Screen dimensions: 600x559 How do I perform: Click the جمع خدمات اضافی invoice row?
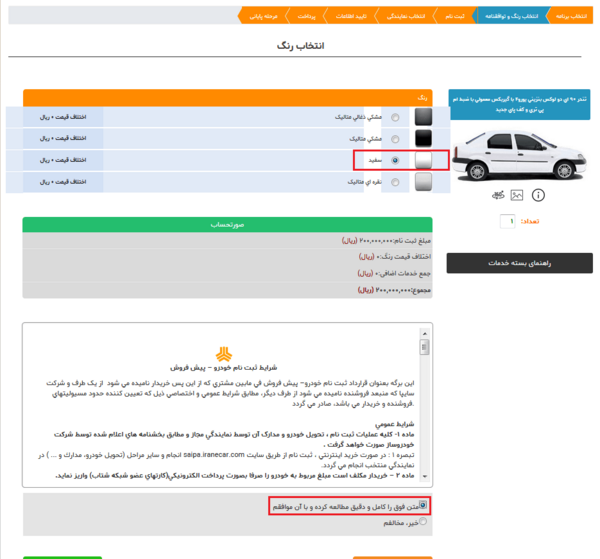point(227,273)
